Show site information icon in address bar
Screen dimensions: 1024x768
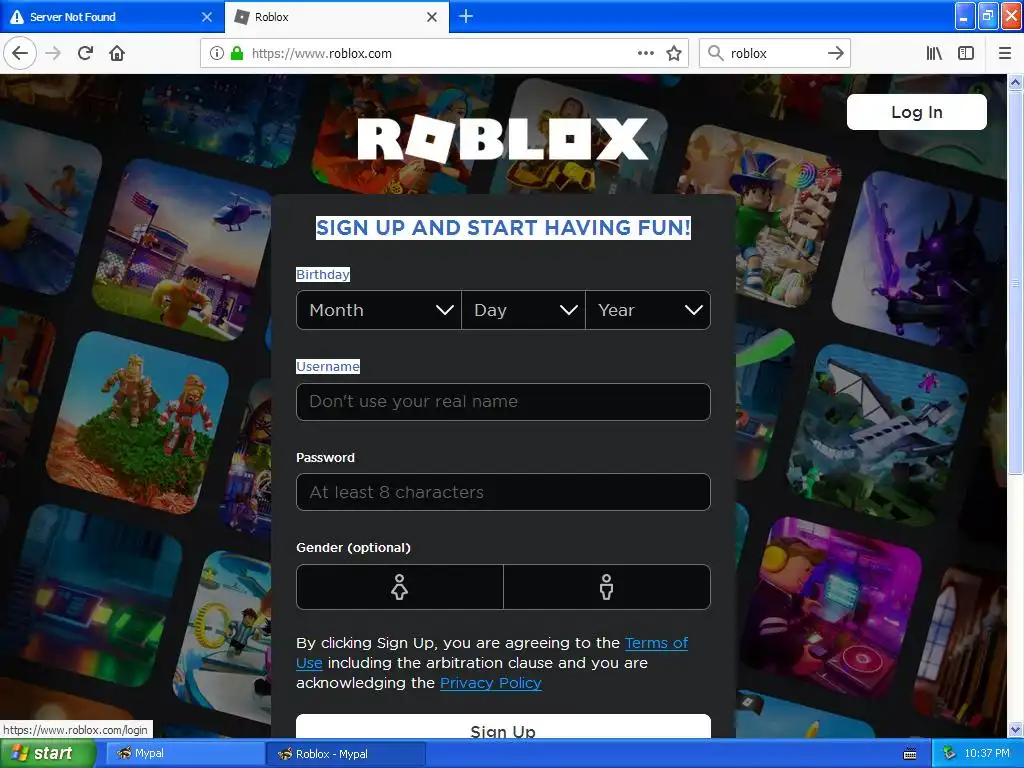click(217, 54)
